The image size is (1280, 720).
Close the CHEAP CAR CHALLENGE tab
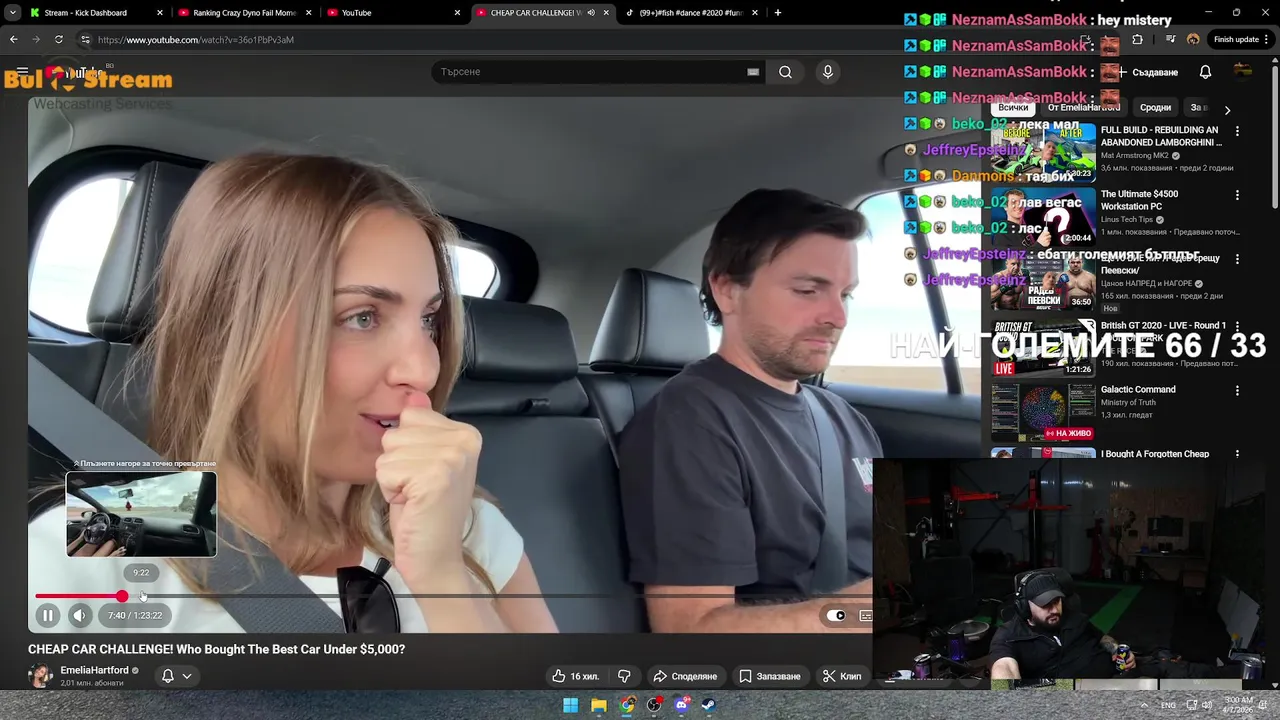(606, 13)
